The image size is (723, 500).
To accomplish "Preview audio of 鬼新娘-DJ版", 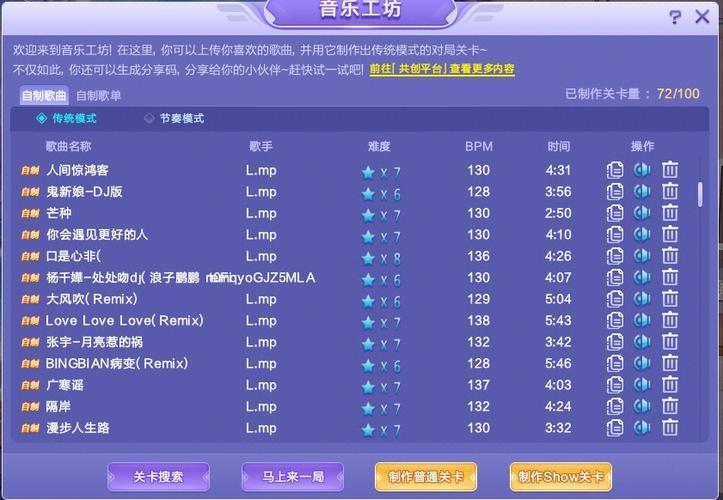I will pos(642,191).
